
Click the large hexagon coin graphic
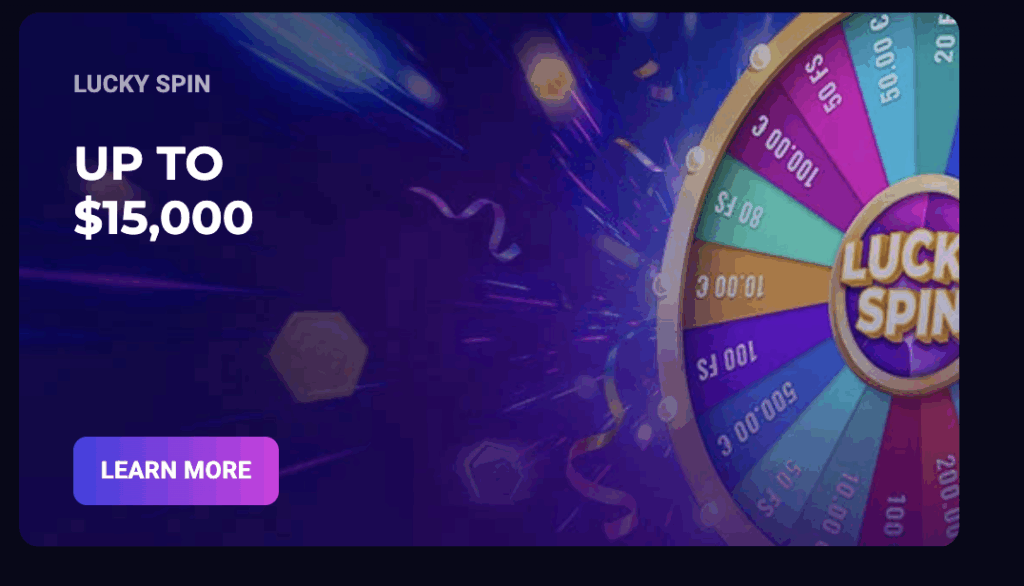point(319,355)
